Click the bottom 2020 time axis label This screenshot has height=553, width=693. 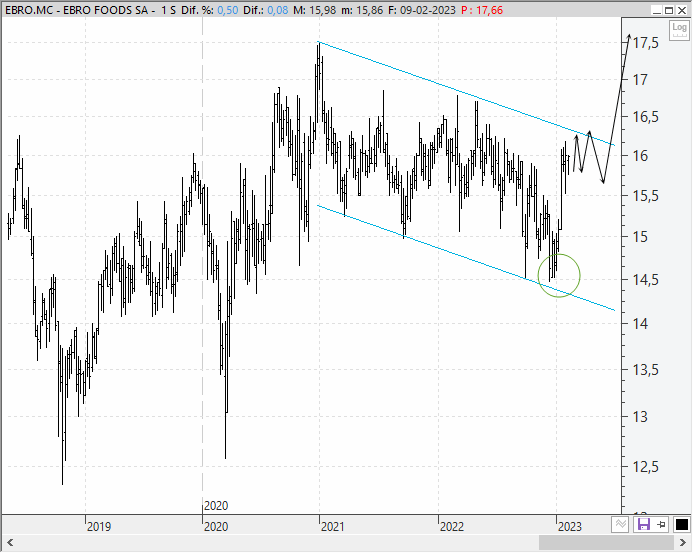click(216, 527)
